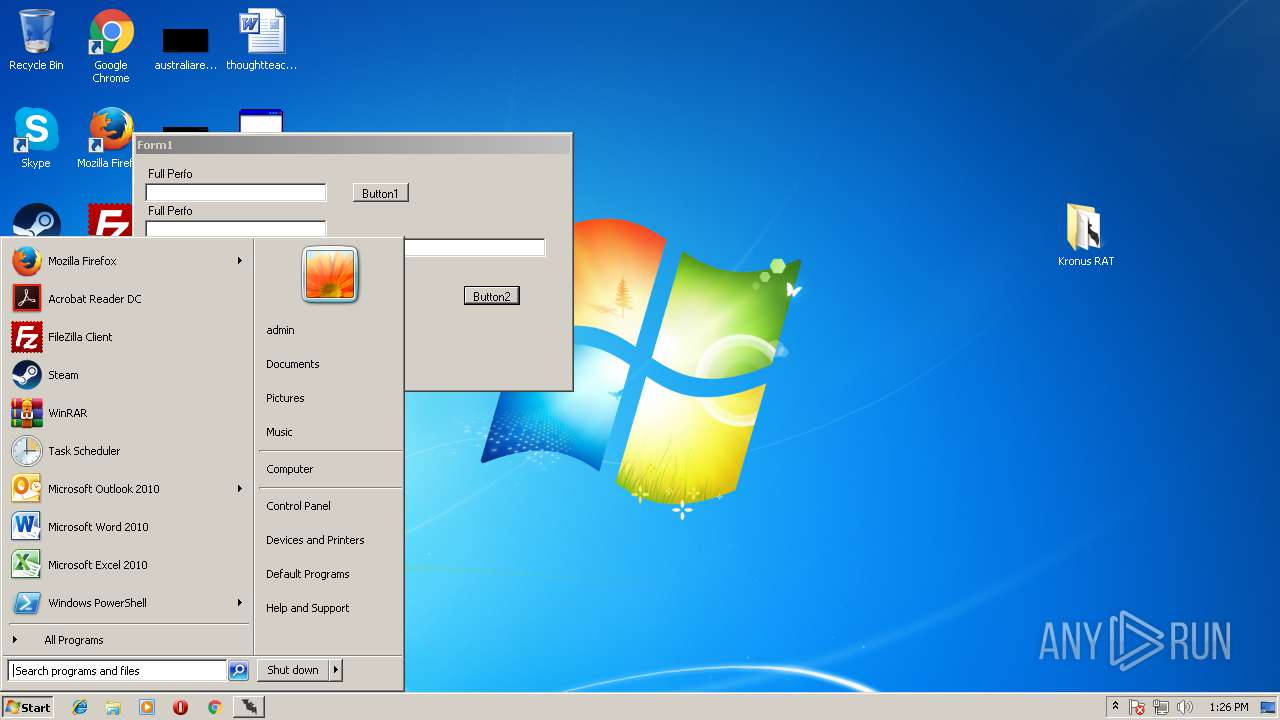Click Button1 in Form1 window

click(380, 193)
